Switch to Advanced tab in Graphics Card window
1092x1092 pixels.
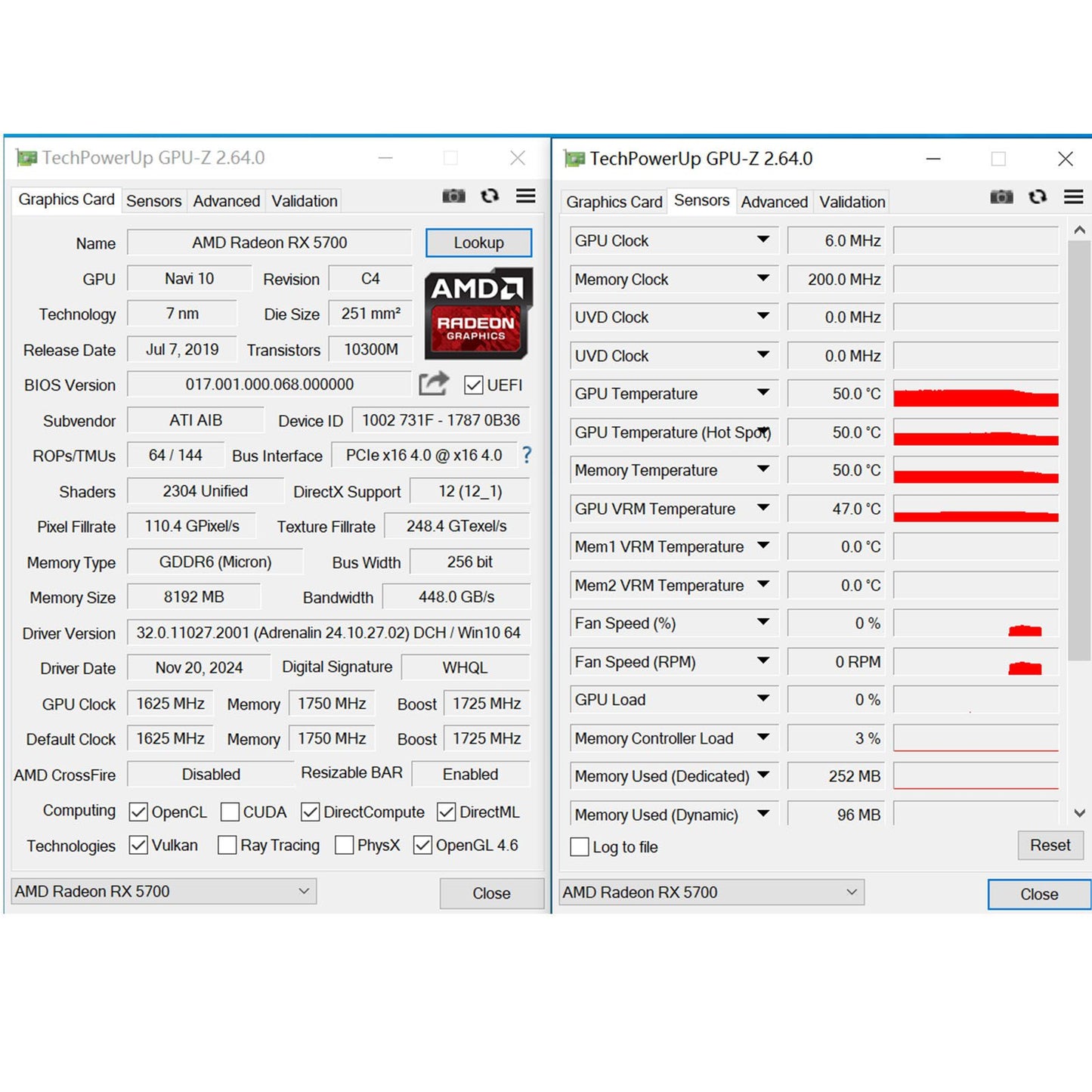point(226,201)
